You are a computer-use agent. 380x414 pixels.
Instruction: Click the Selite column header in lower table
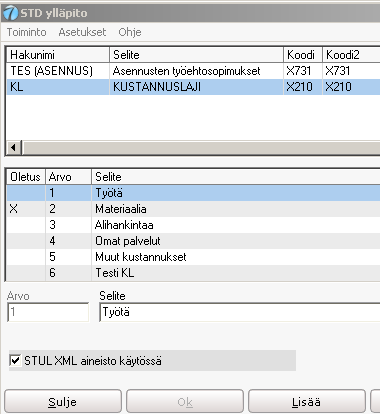(236, 177)
